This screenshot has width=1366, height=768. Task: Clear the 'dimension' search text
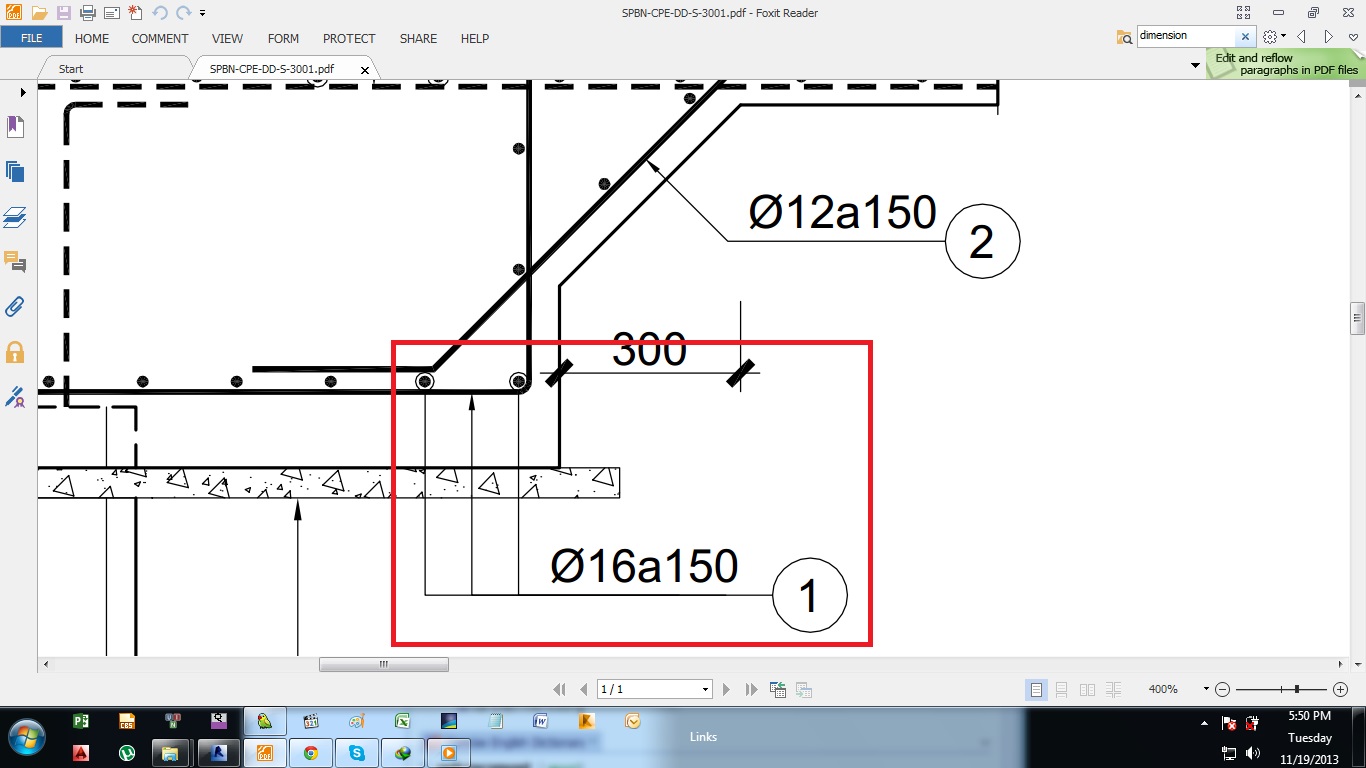1246,36
